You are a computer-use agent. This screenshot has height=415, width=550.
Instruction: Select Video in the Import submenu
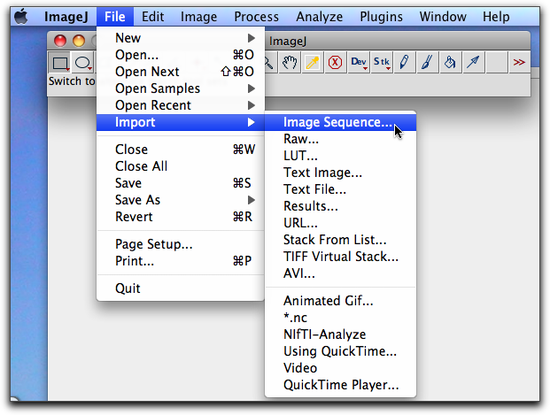point(341,368)
